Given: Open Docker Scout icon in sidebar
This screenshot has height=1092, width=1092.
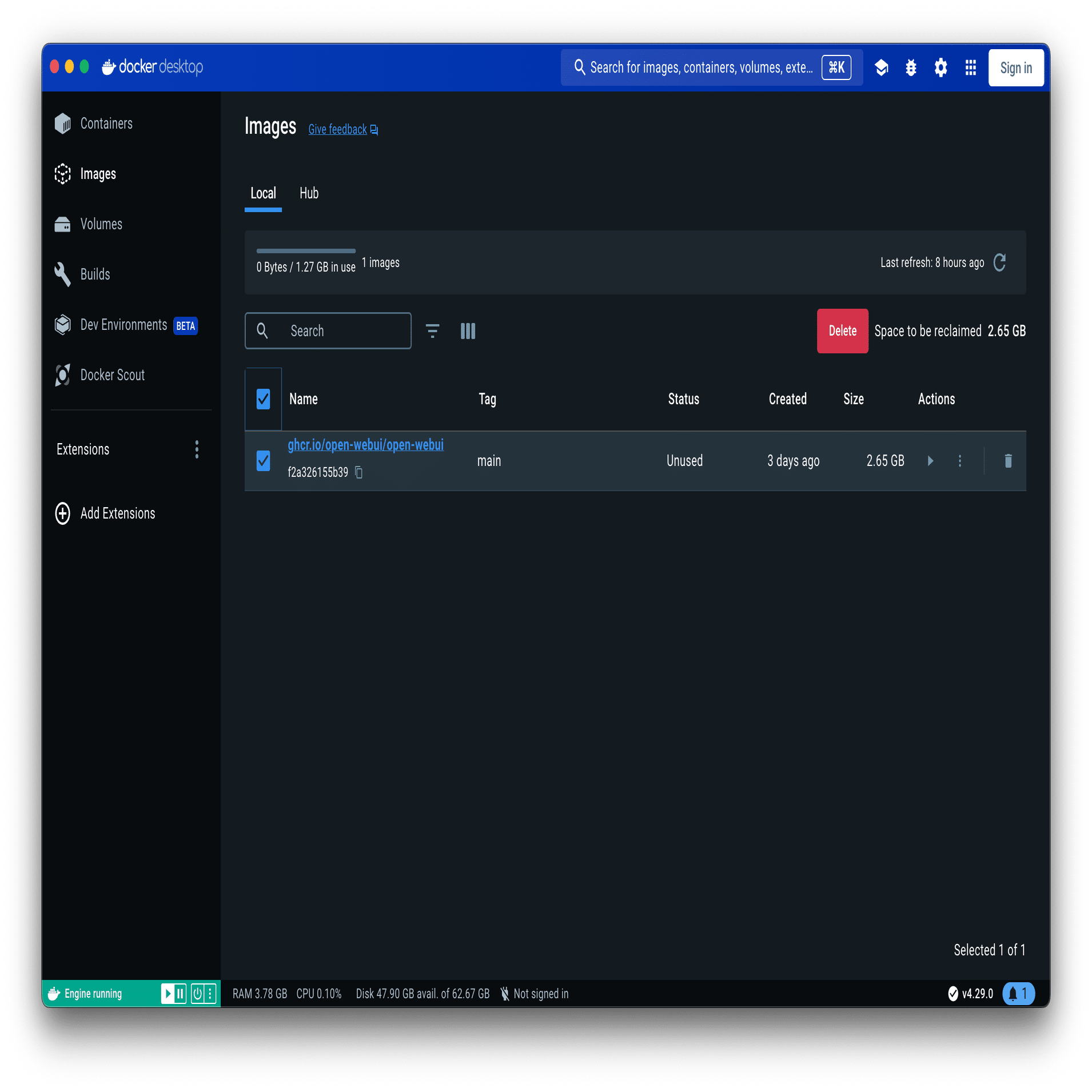Looking at the screenshot, I should coord(62,375).
